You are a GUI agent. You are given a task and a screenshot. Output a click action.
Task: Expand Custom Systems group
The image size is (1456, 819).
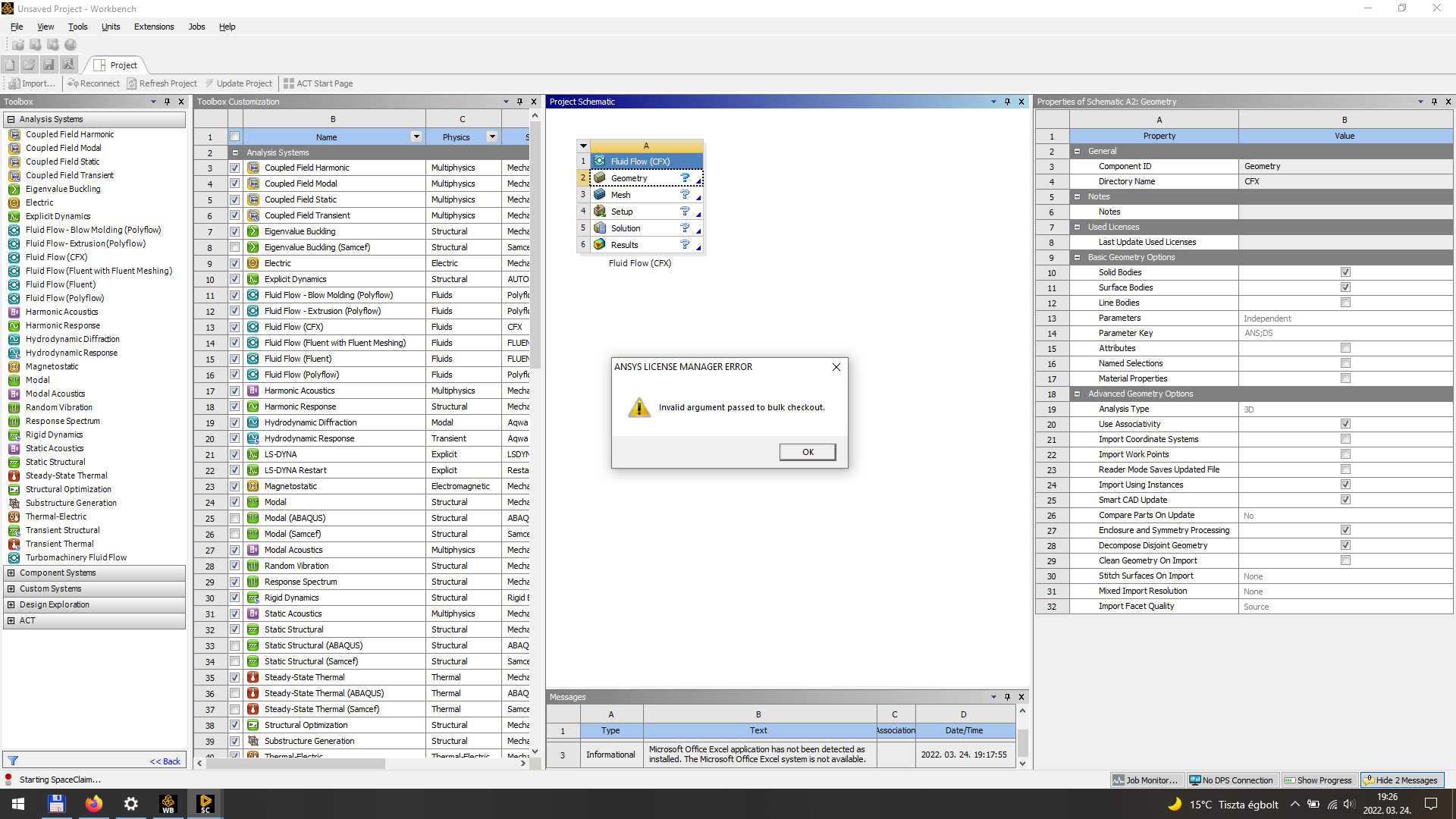tap(11, 588)
